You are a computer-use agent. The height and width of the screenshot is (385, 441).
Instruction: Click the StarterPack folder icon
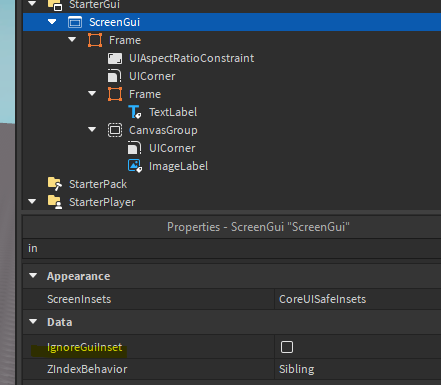click(55, 184)
